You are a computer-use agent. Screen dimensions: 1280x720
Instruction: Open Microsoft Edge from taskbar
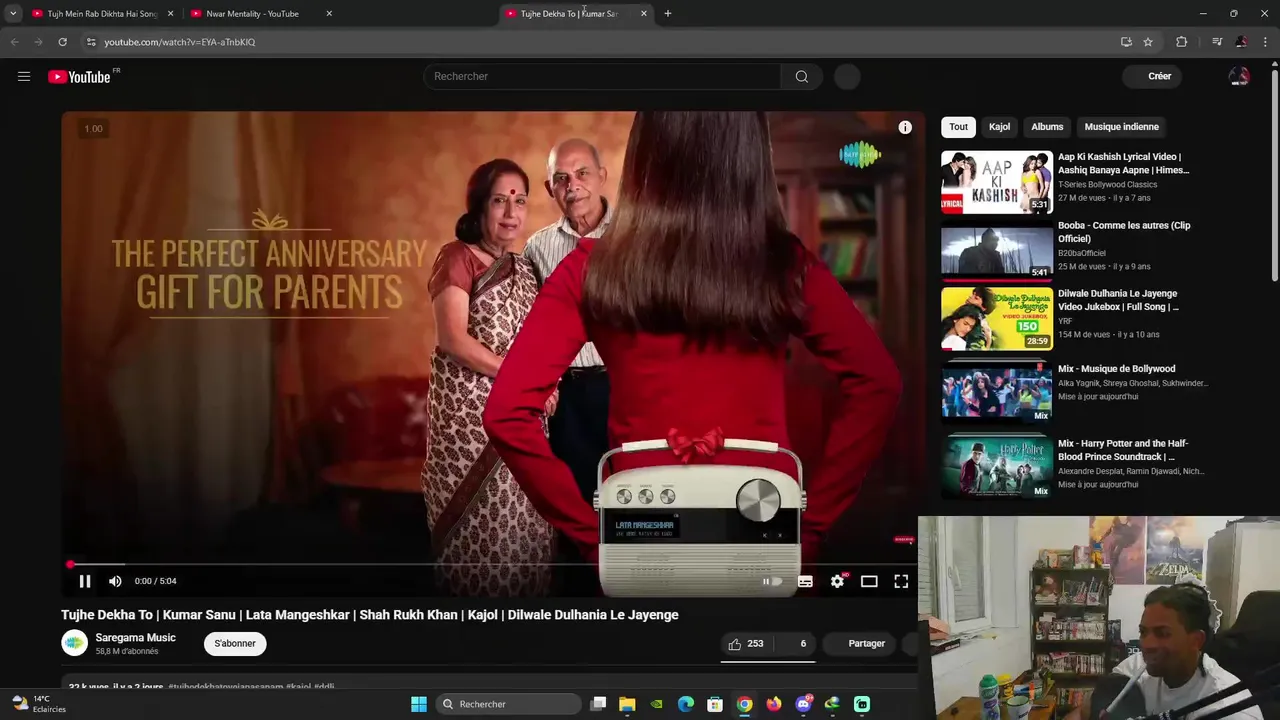[x=686, y=704]
